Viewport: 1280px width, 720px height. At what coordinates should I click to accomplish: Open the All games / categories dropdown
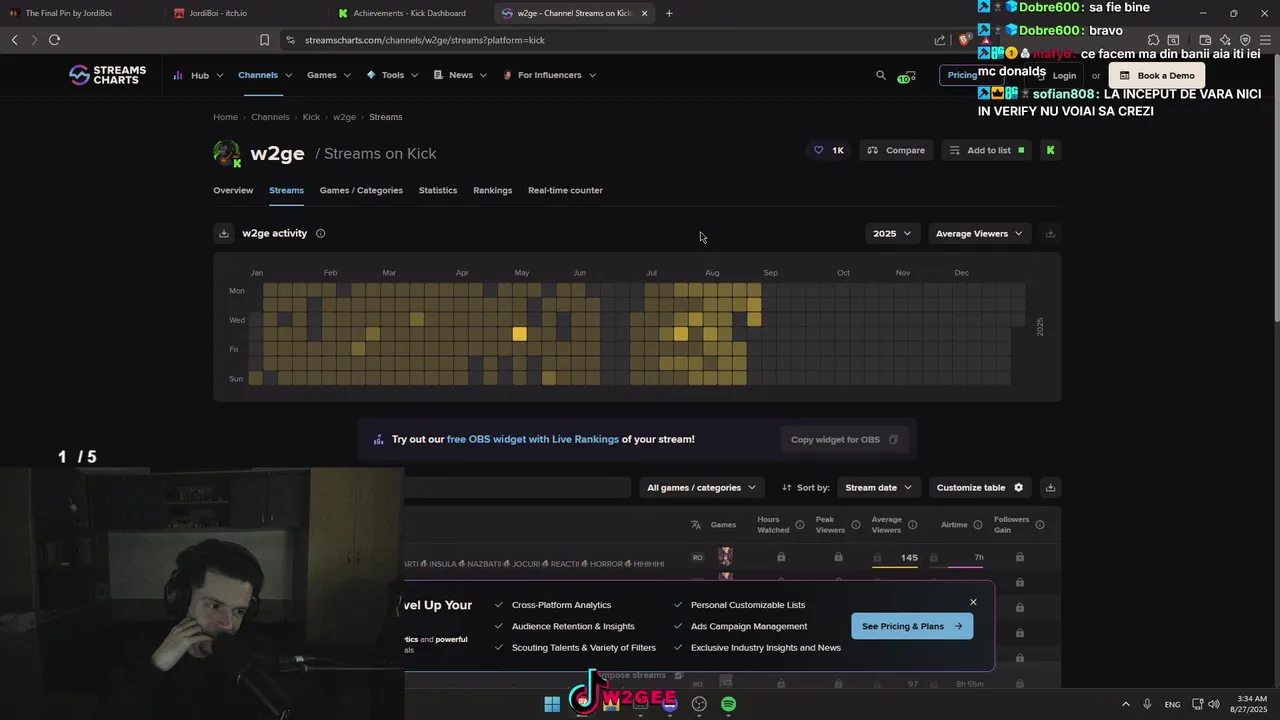point(701,487)
